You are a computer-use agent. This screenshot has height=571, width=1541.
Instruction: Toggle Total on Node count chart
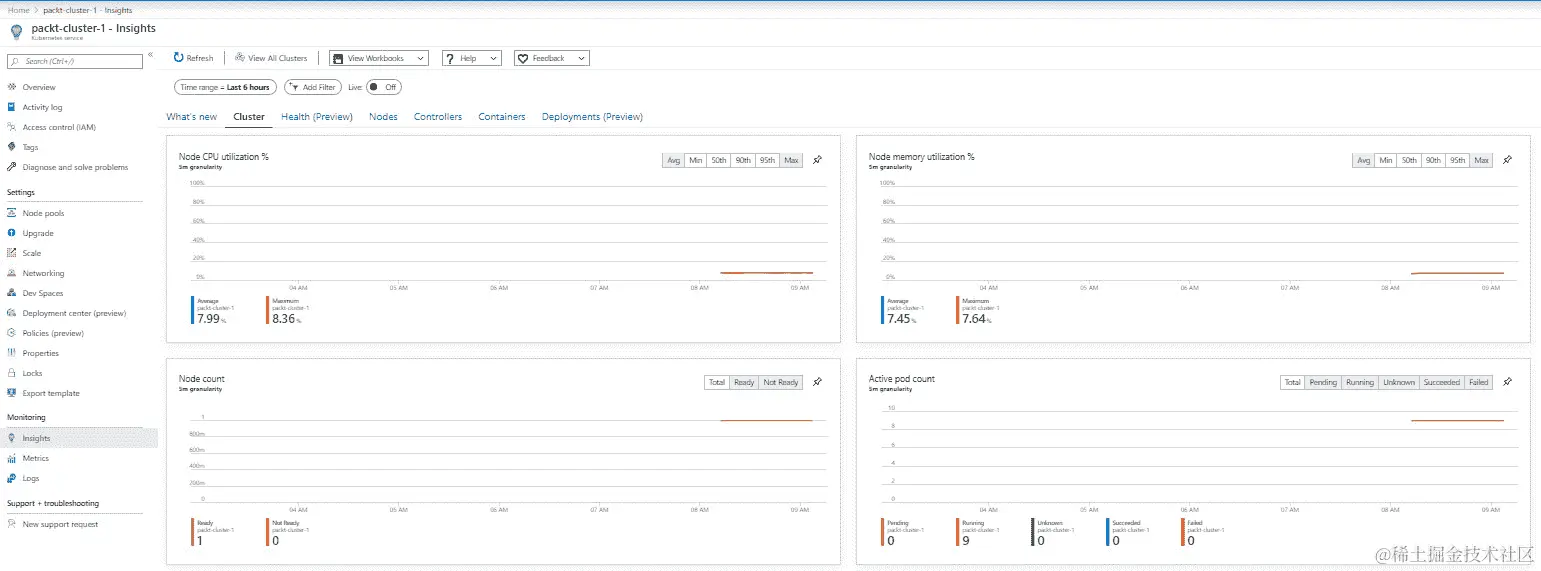717,382
